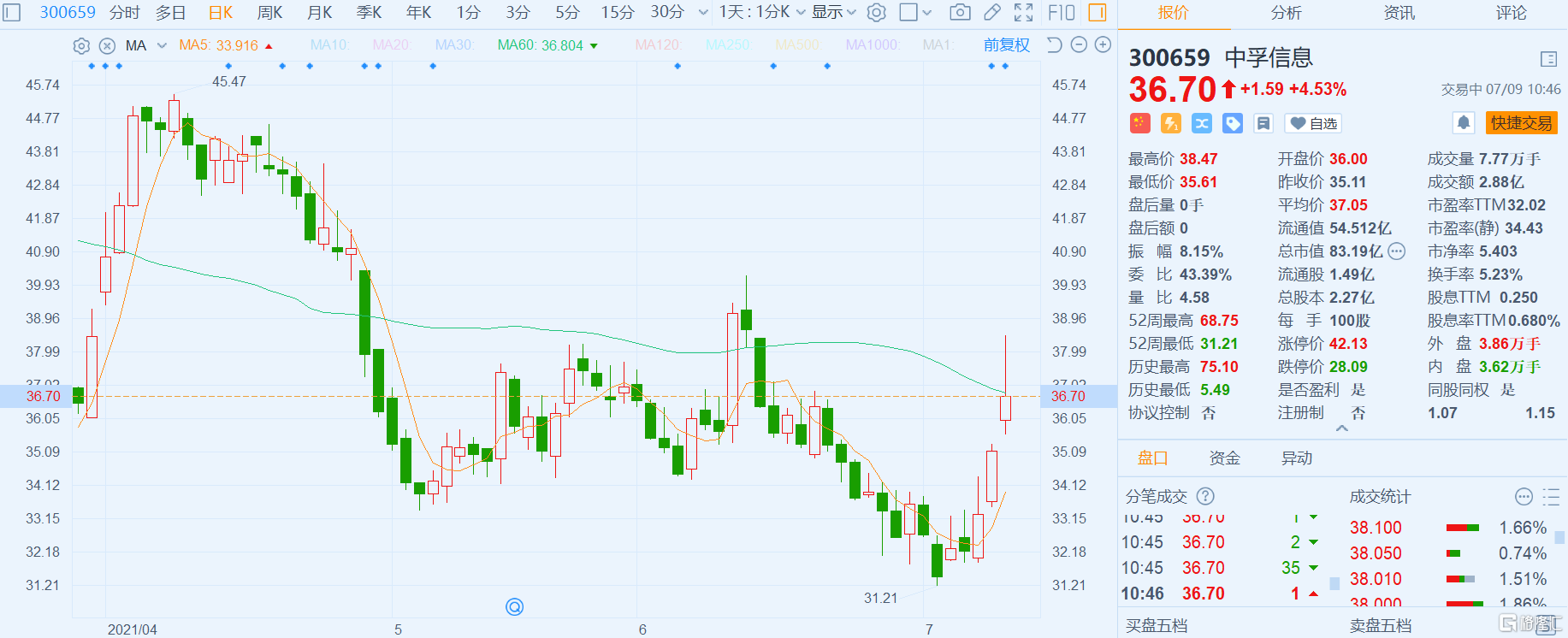The height and width of the screenshot is (638, 1568).
Task: Click the 31.21 low price annotation
Action: tap(880, 598)
